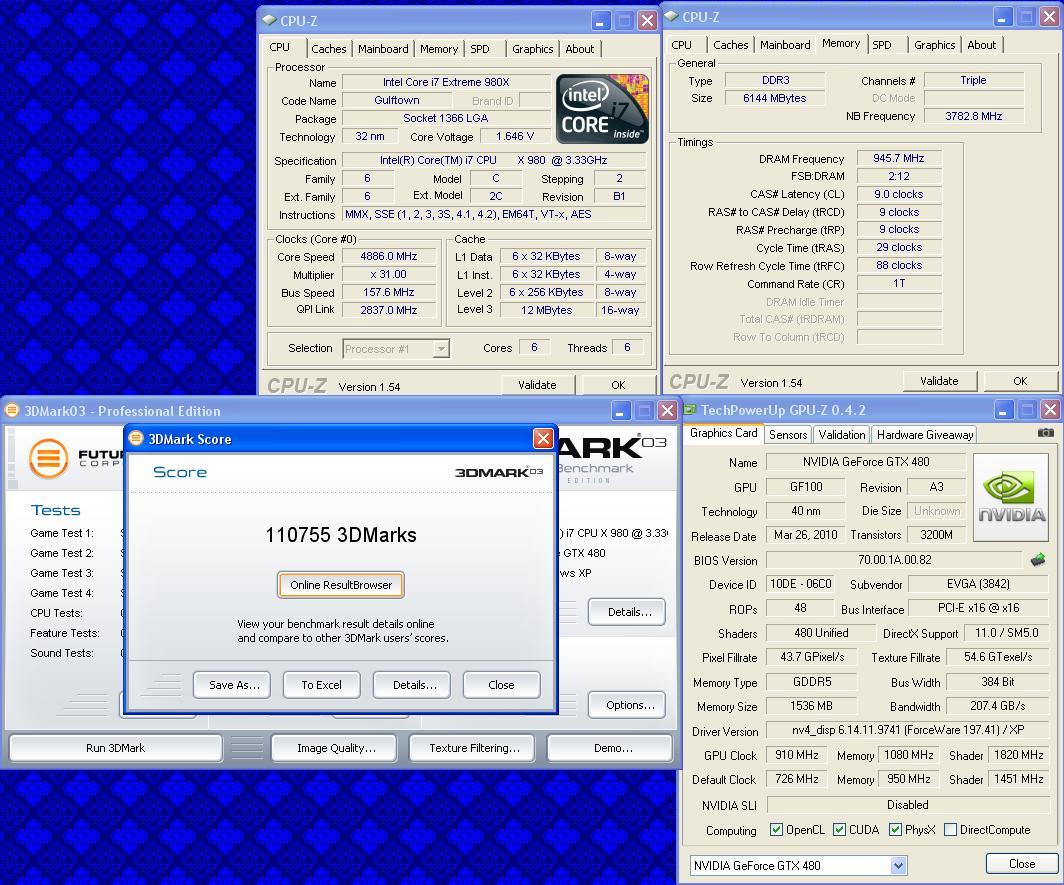1064x885 pixels.
Task: Click the GPU Clock value 910 MHz
Action: click(x=797, y=755)
